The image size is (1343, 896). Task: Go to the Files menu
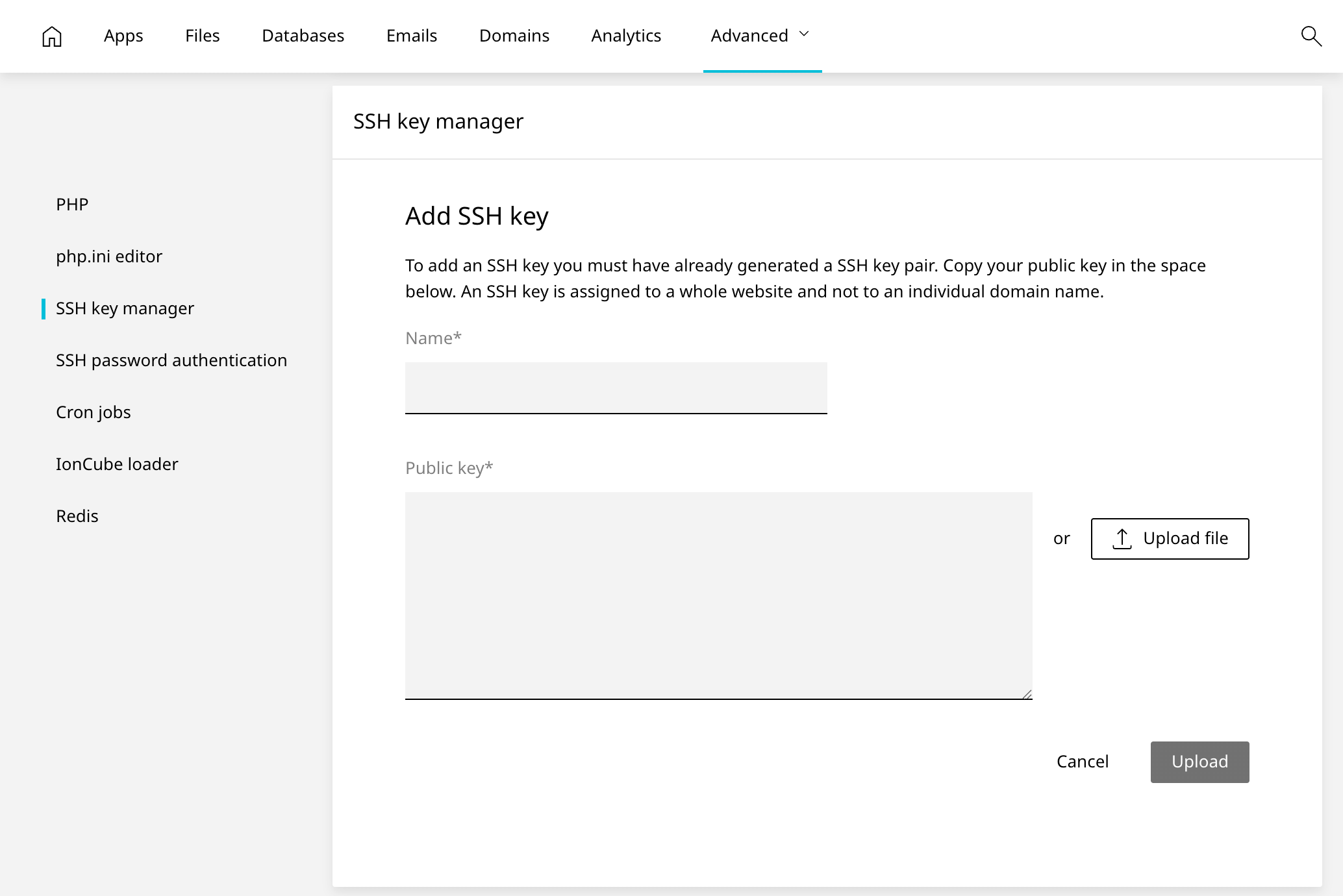(x=202, y=36)
